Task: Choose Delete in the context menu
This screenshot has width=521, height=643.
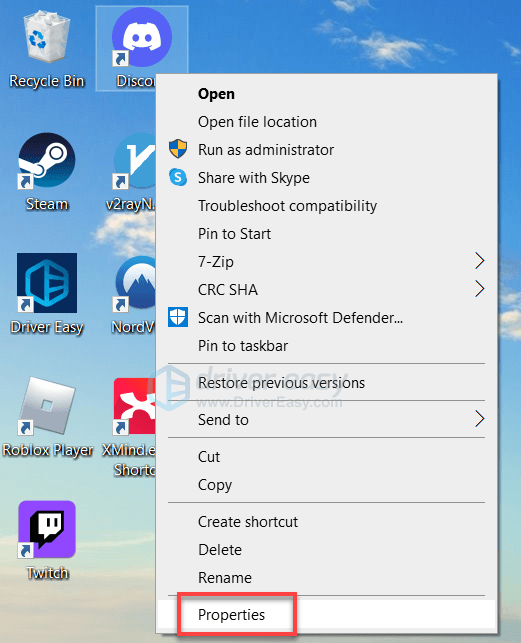Action: tap(327, 550)
